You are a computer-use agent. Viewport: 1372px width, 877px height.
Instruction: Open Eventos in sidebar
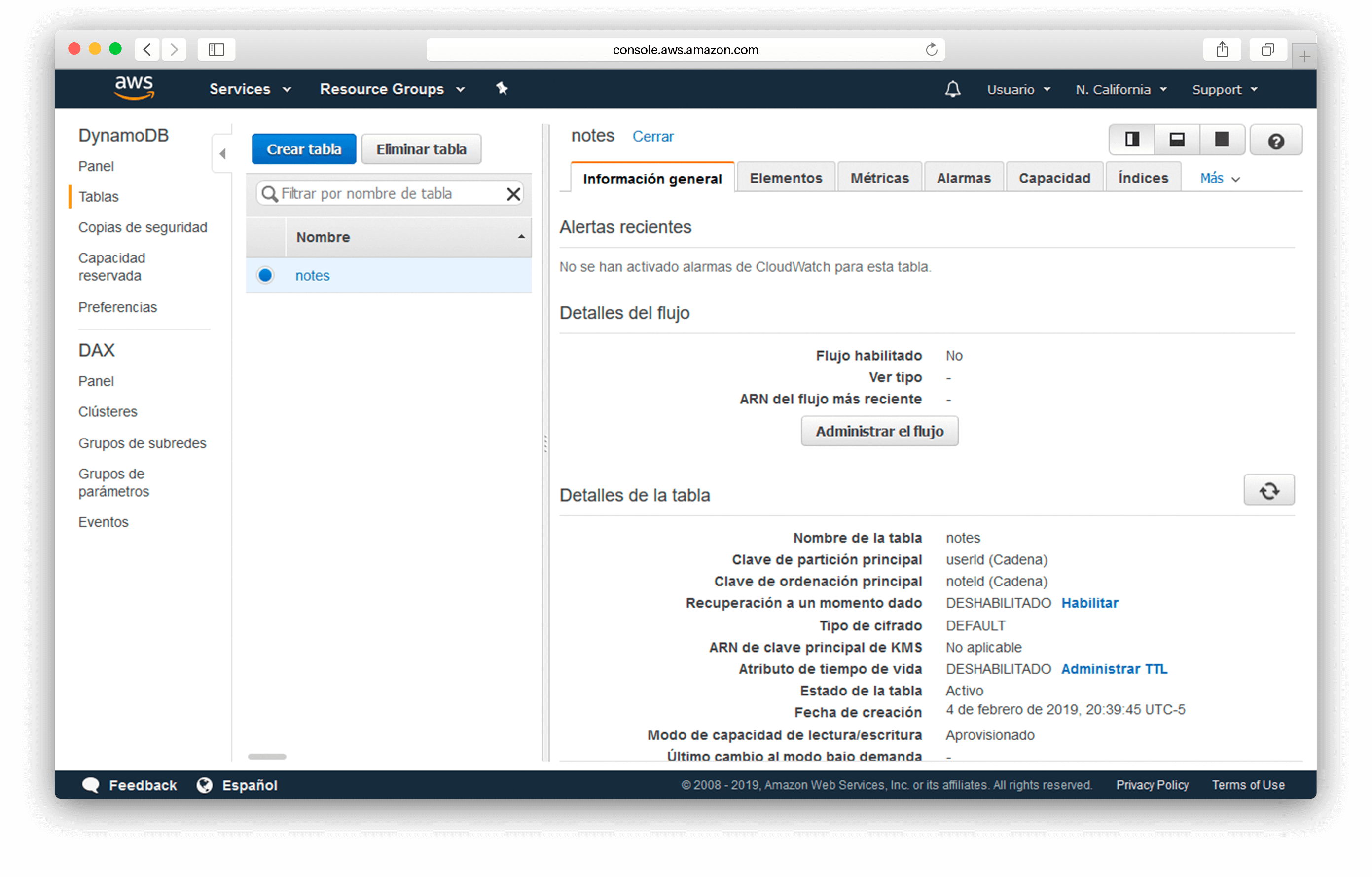(x=103, y=522)
